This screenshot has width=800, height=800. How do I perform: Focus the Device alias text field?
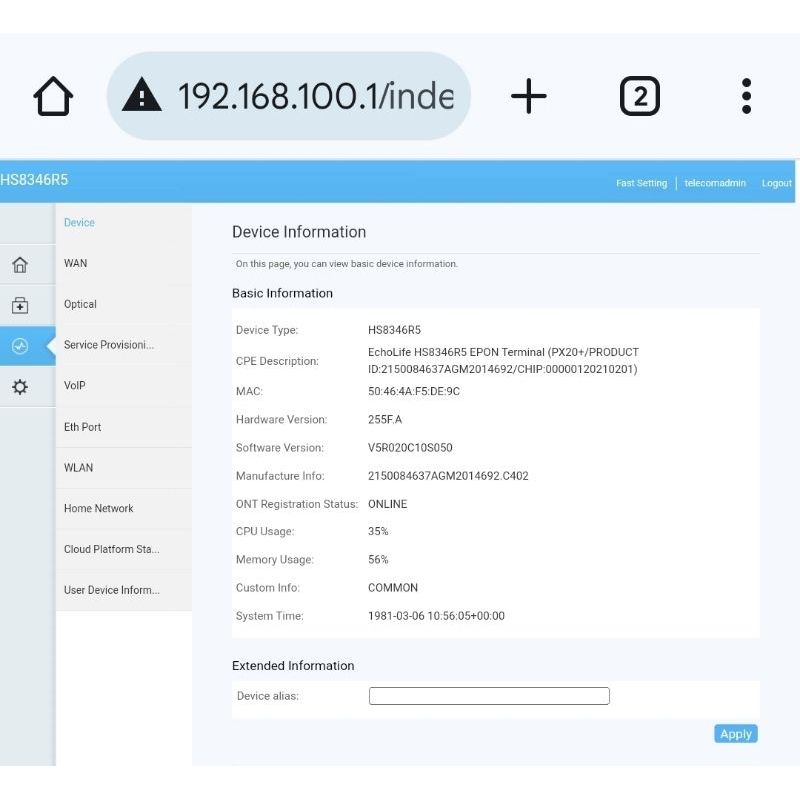[489, 696]
